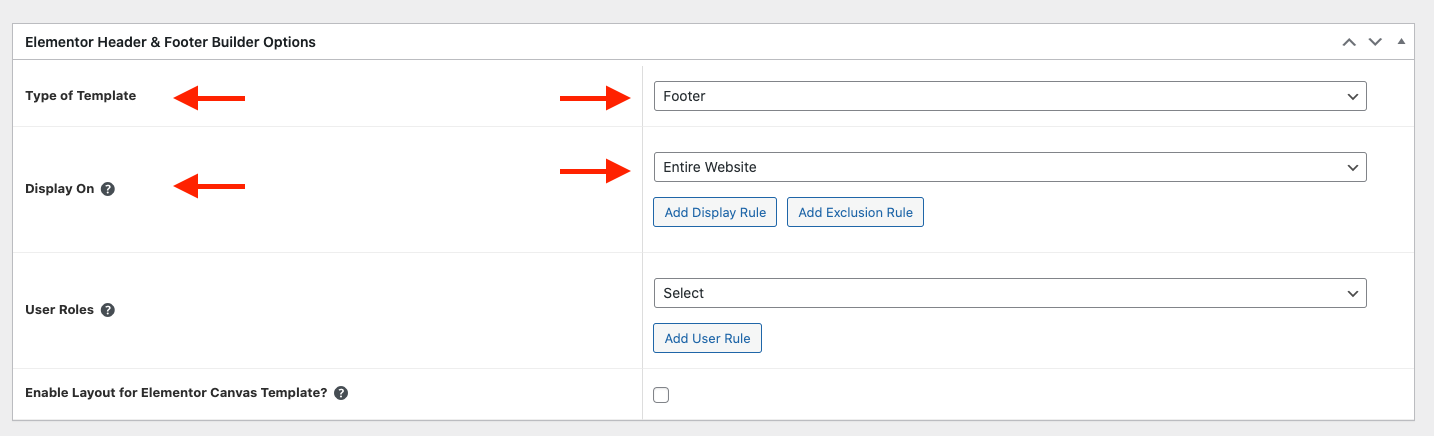This screenshot has width=1434, height=436.
Task: Click the Add User Rule button
Action: 707,338
